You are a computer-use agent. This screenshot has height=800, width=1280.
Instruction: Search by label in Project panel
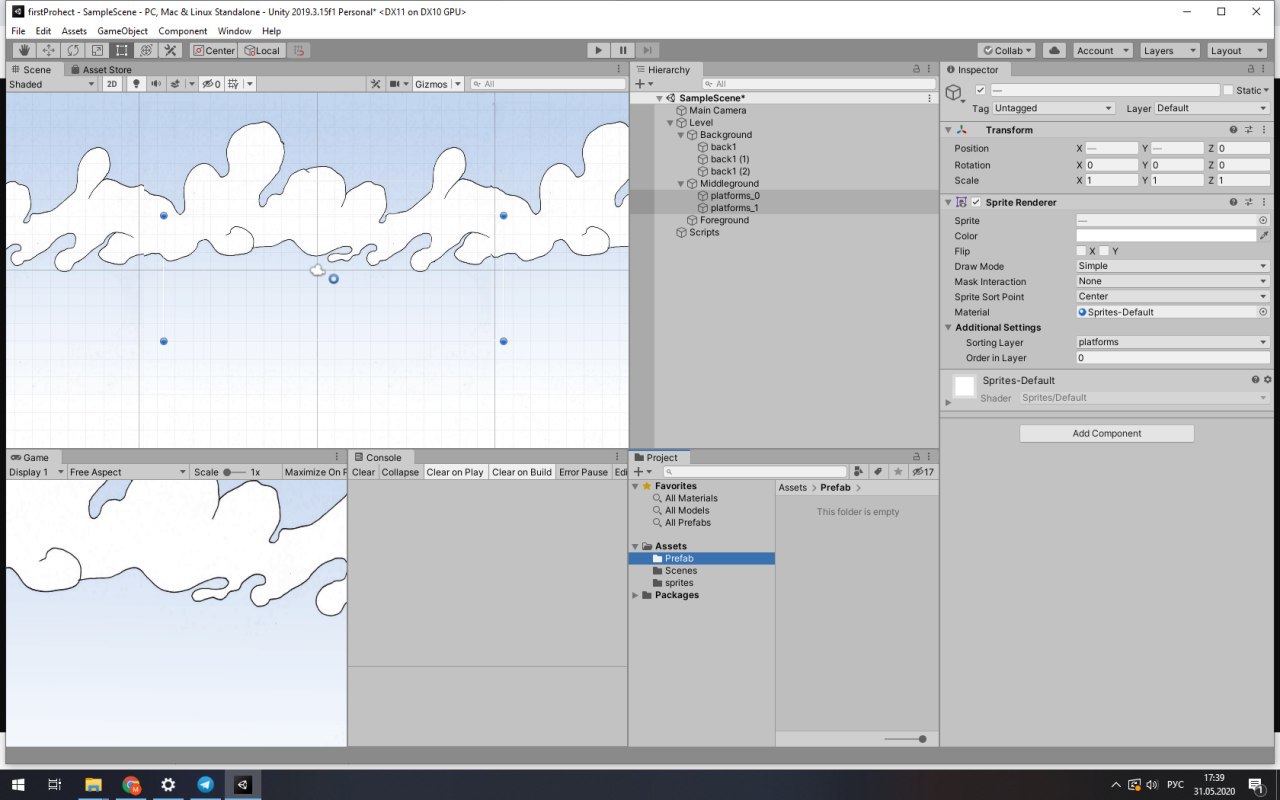coord(877,472)
